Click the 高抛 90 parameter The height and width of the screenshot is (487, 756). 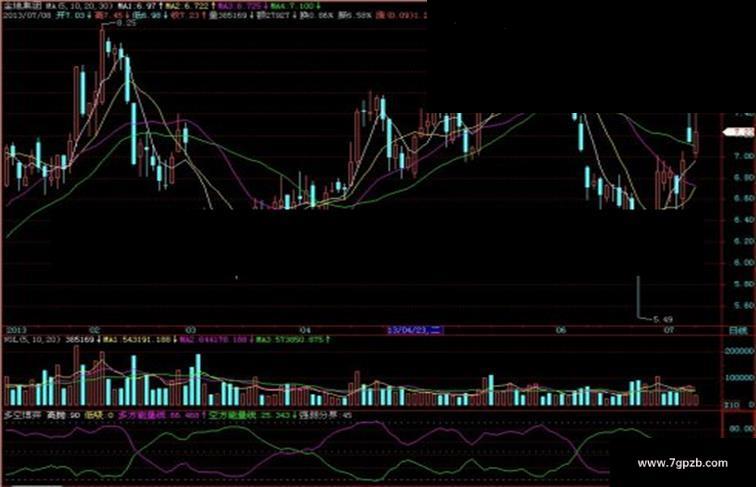click(63, 415)
